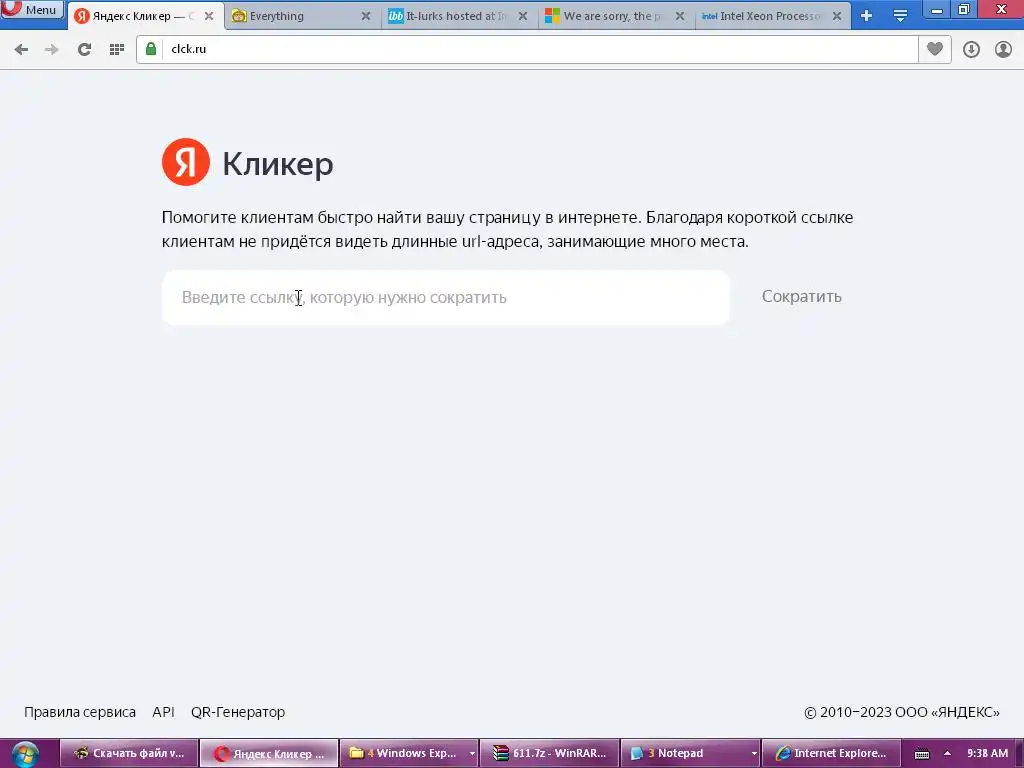
Task: Close the It-lurks hosted tab
Action: tap(523, 16)
